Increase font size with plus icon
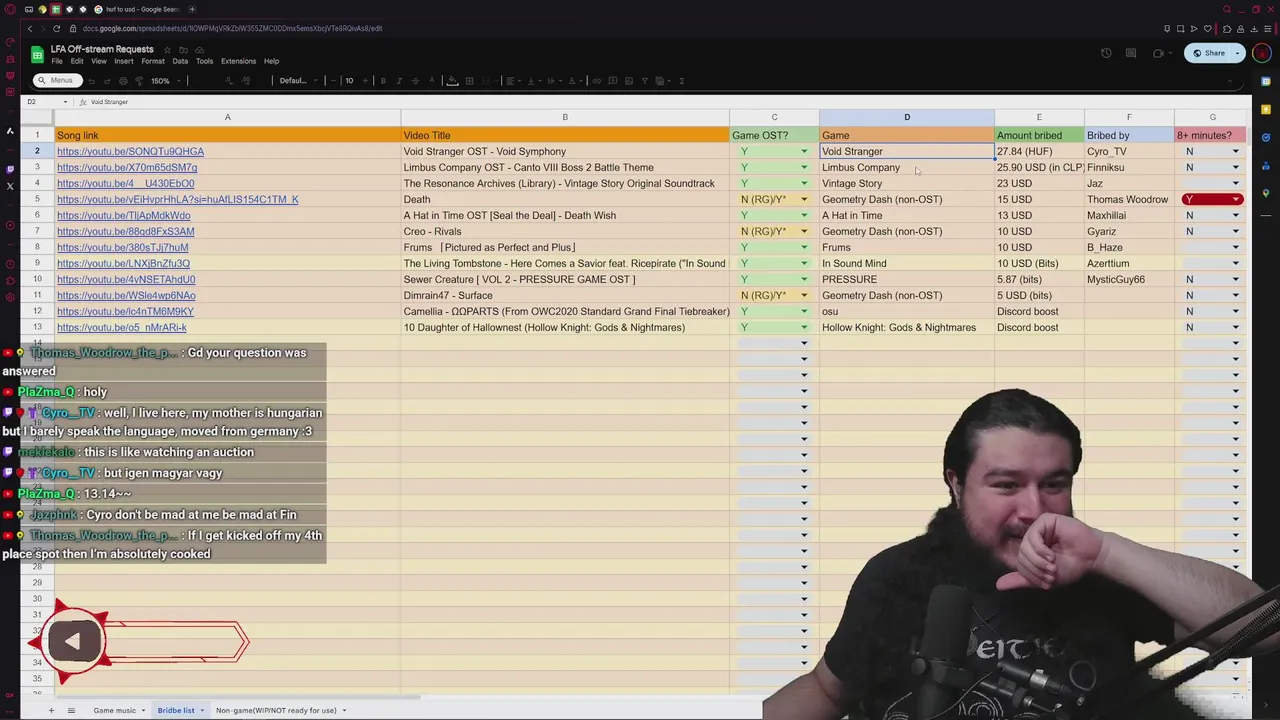Screen dimensions: 1280x720 click(x=365, y=80)
